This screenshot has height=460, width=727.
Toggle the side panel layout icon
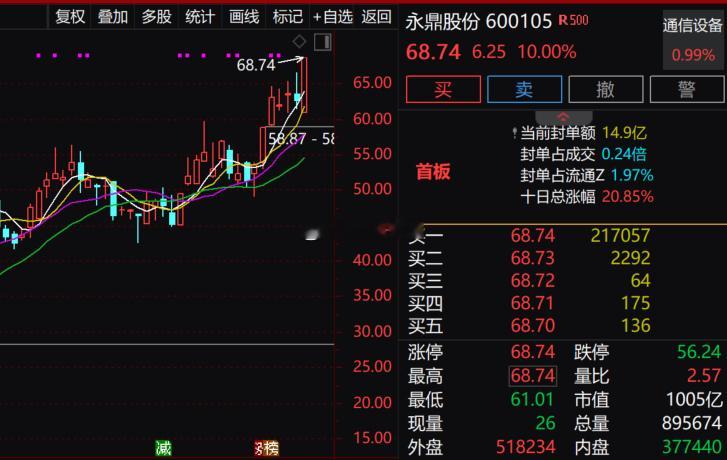(322, 42)
